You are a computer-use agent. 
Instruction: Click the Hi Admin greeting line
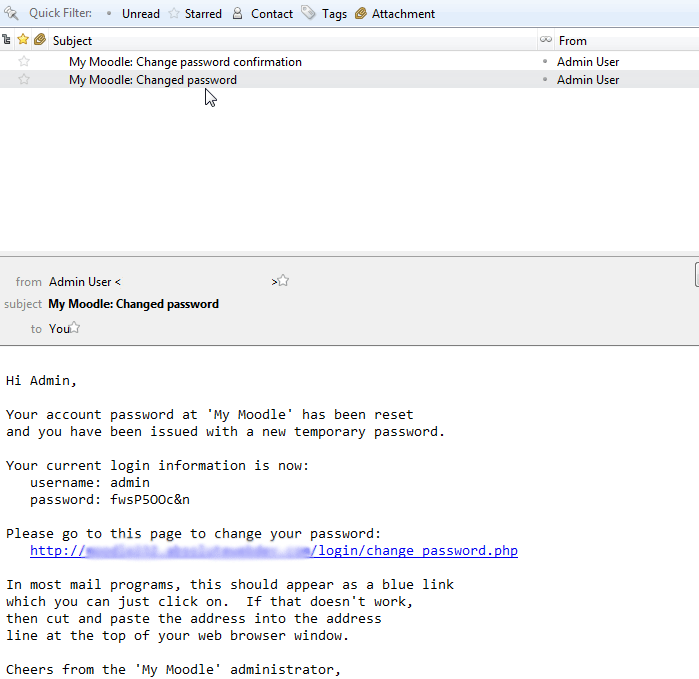pyautogui.click(x=41, y=381)
